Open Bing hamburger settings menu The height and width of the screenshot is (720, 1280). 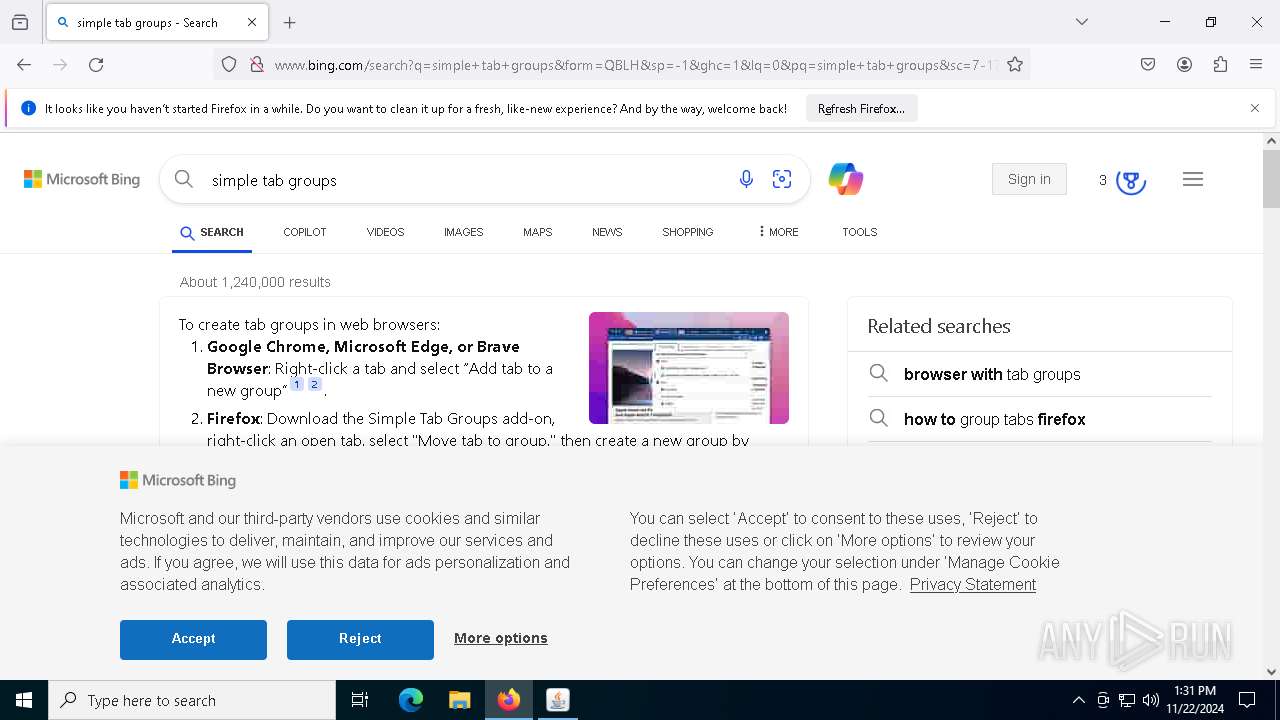pos(1193,179)
